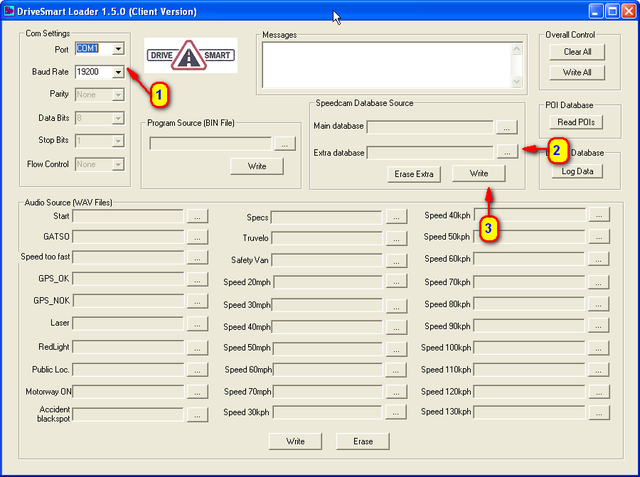Click Messages scrollbar down arrow
The width and height of the screenshot is (640, 477).
coord(516,81)
